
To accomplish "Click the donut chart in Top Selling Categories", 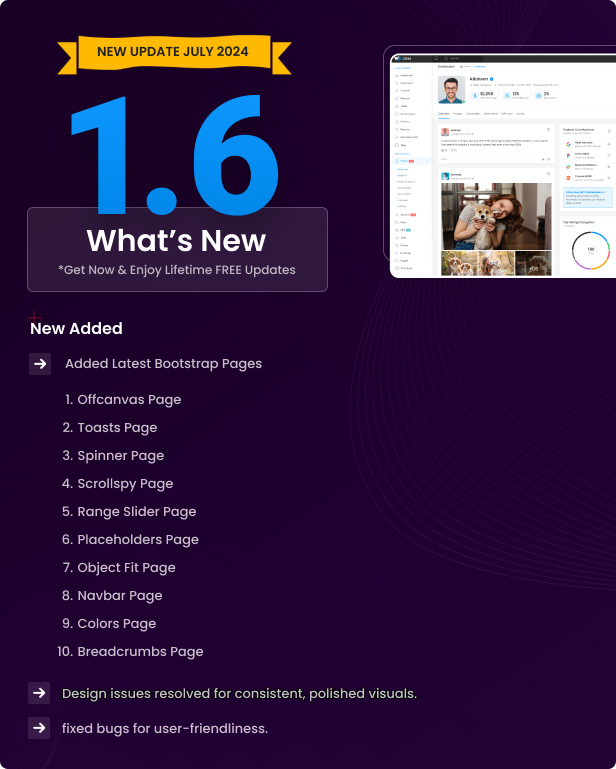I will click(590, 250).
